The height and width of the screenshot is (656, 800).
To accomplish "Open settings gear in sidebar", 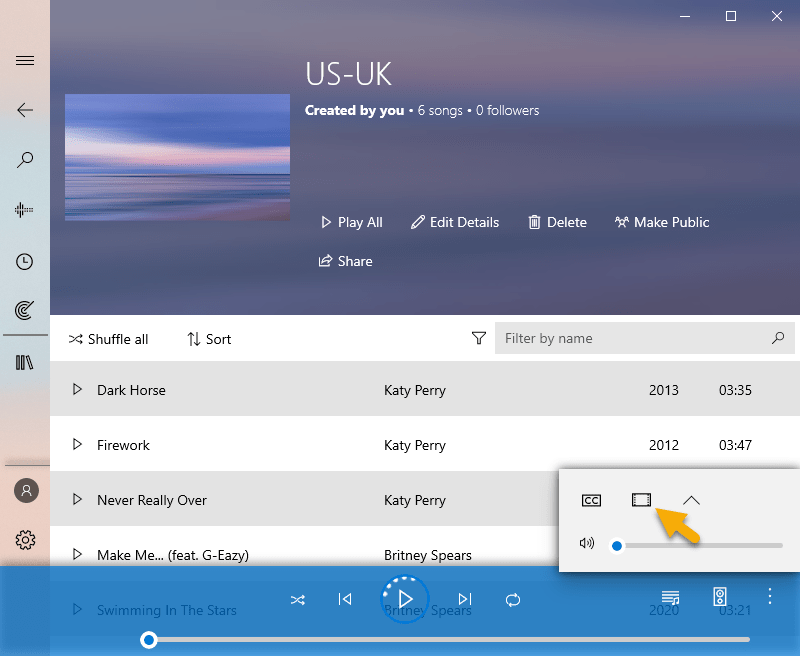I will pyautogui.click(x=25, y=540).
